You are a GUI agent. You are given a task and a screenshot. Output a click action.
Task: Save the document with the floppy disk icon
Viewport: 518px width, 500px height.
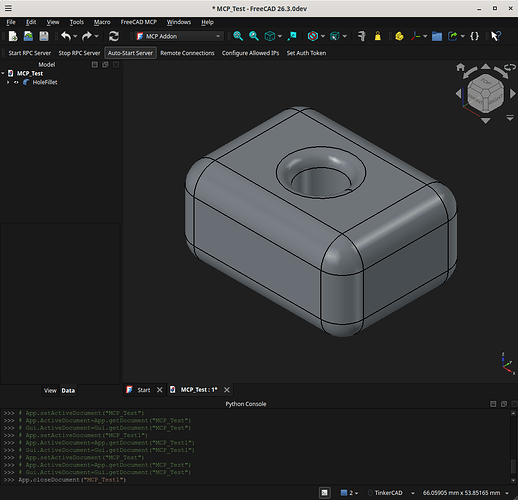click(x=44, y=36)
